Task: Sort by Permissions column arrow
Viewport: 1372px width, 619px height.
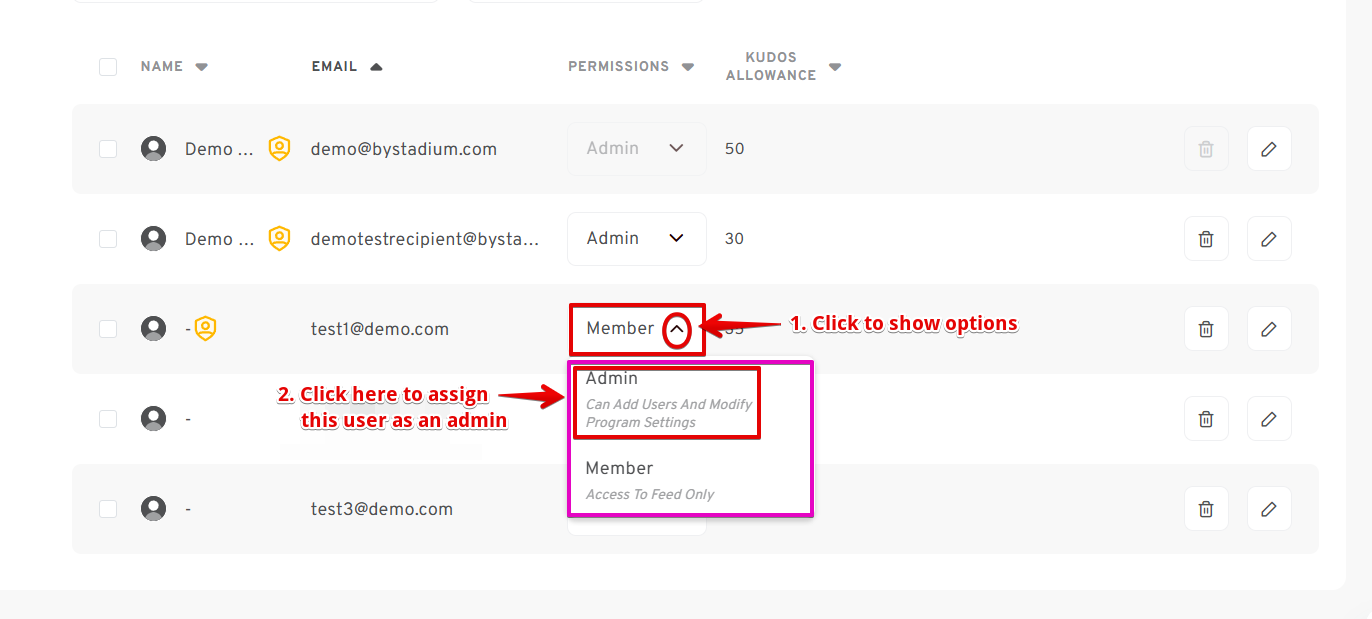Action: 688,67
